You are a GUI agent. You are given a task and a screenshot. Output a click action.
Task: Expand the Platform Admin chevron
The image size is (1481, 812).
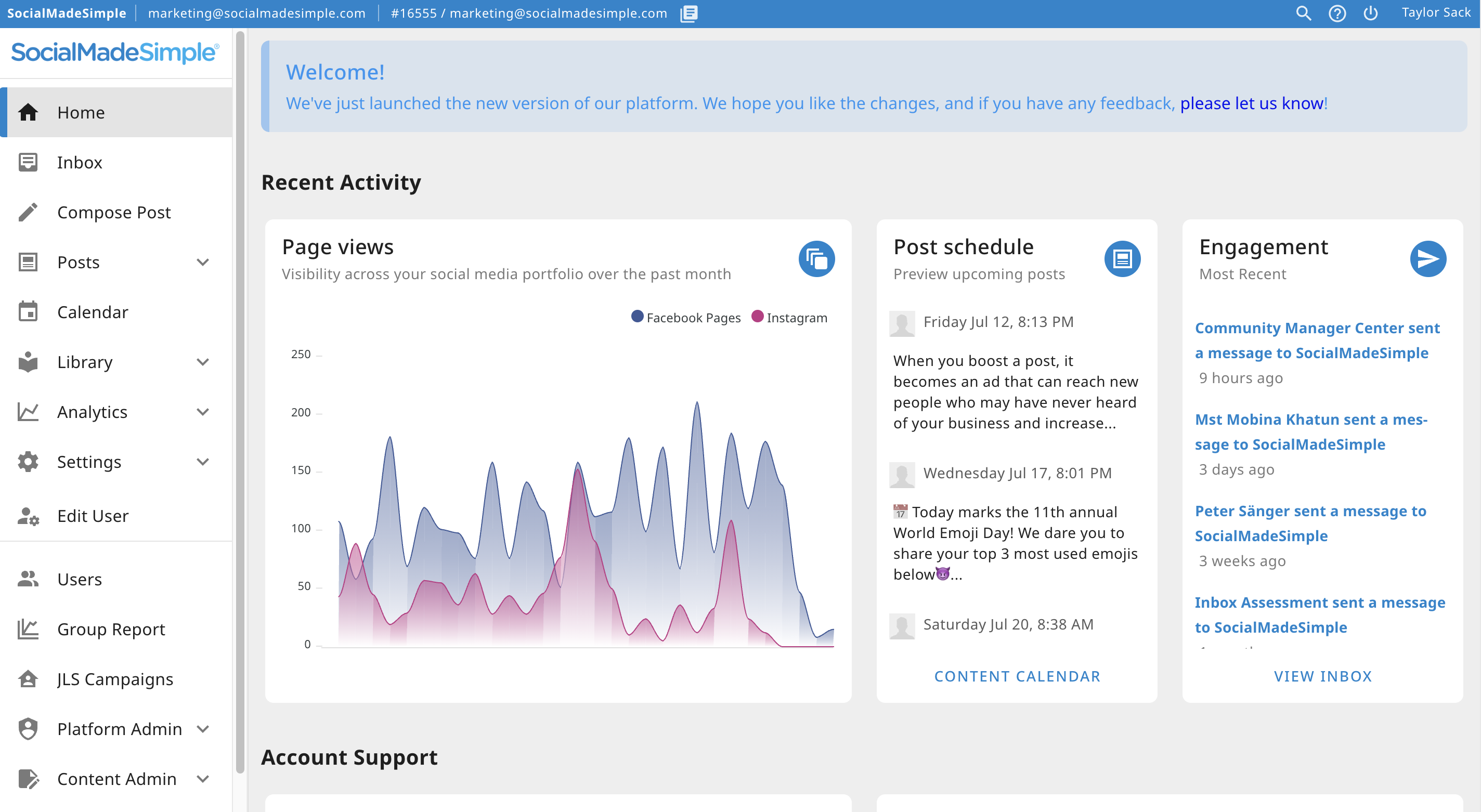(x=202, y=729)
